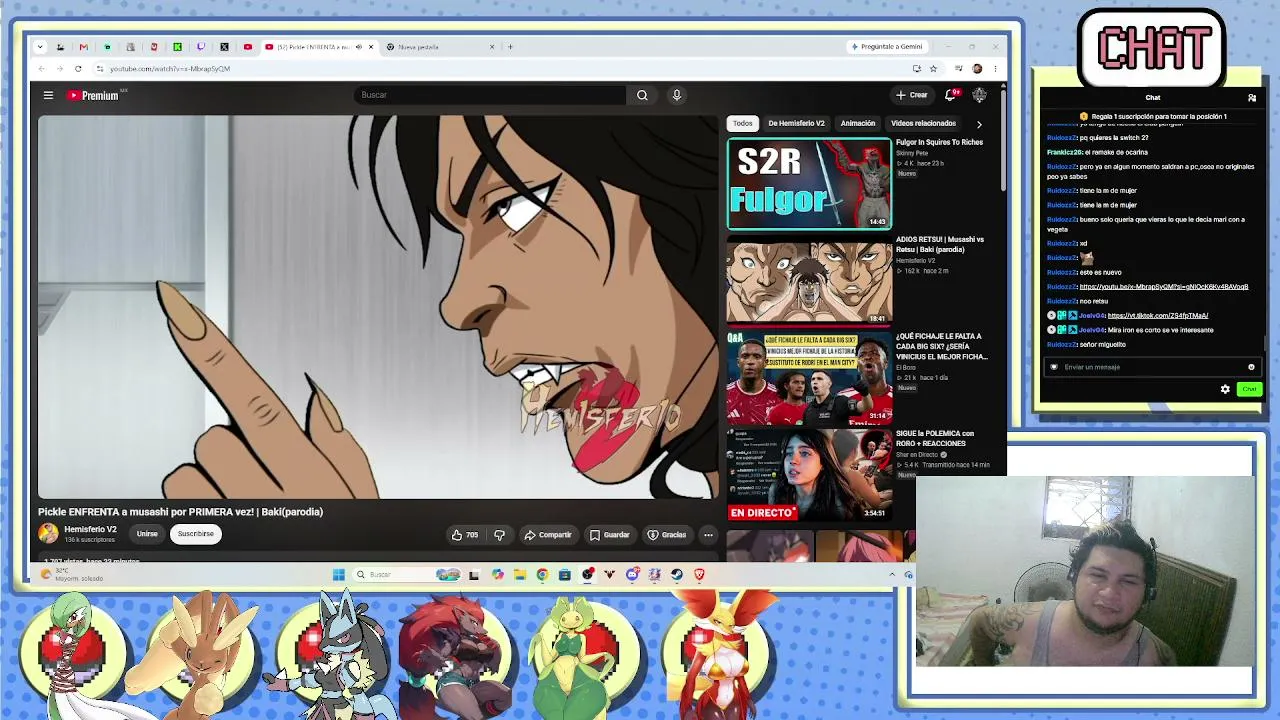Viewport: 1280px width, 720px height.
Task: Open Steam from the taskbar
Action: click(x=677, y=574)
